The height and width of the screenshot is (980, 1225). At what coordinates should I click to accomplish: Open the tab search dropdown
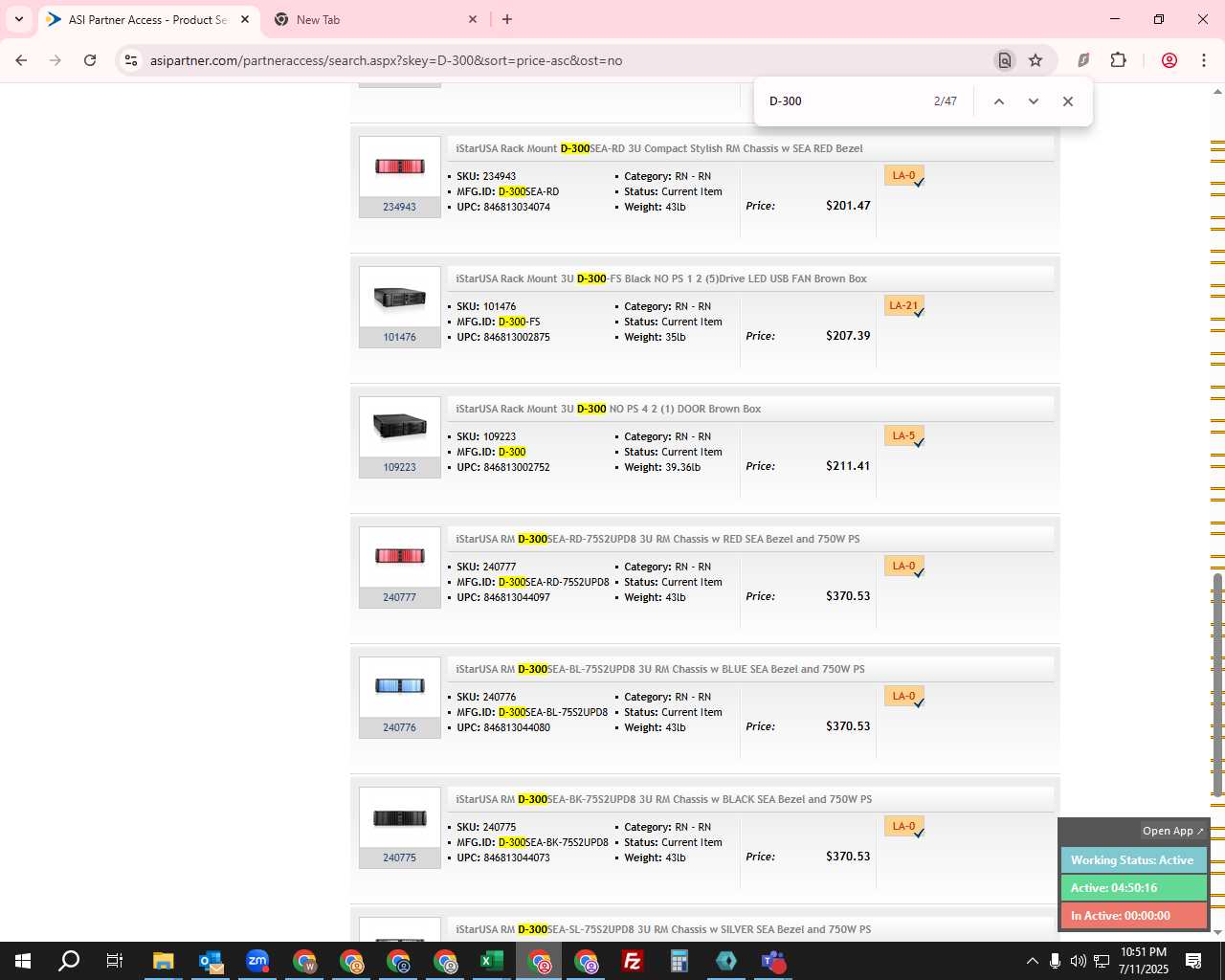point(18,19)
